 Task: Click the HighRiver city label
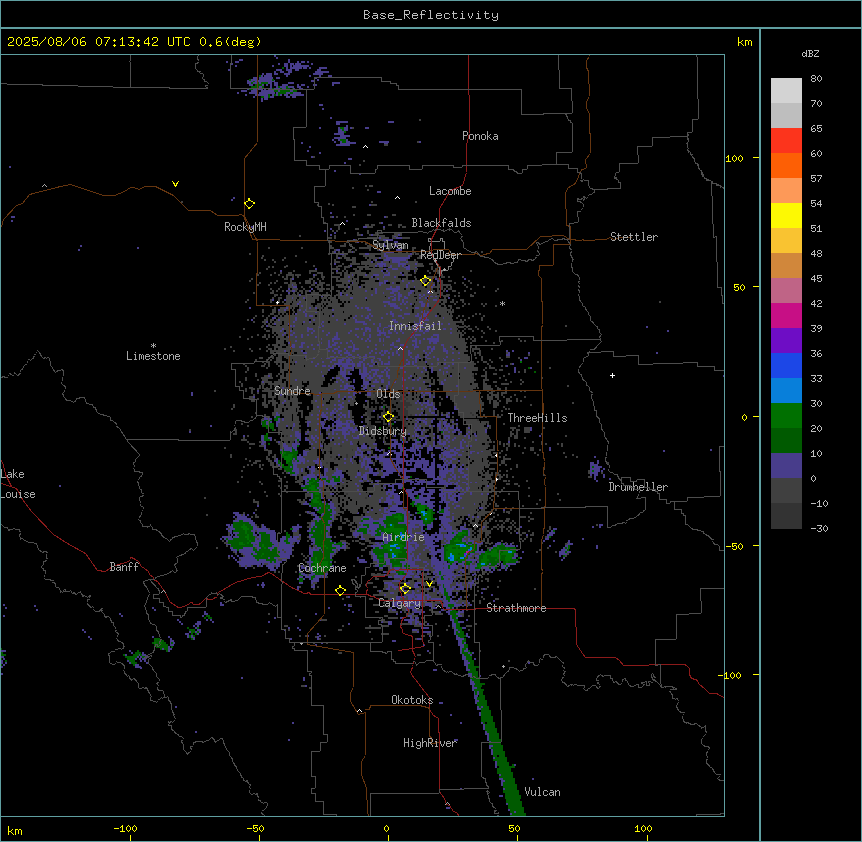[x=430, y=743]
